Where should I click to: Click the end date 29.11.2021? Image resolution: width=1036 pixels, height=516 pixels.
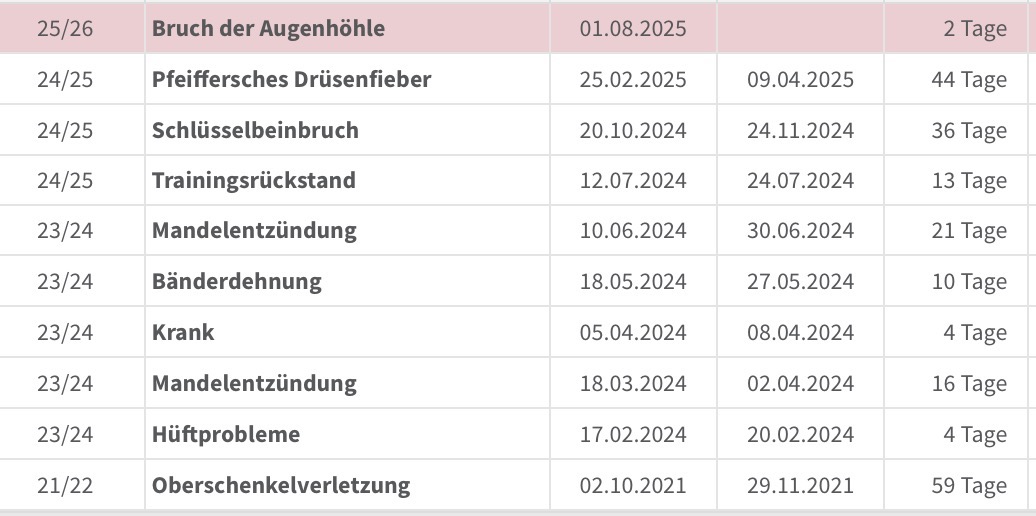pos(800,486)
